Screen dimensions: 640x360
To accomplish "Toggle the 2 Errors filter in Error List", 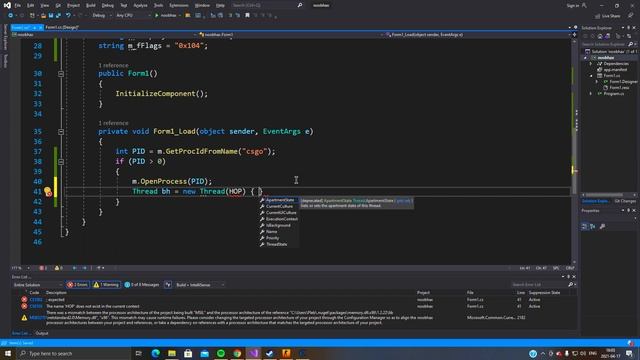I will coord(78,284).
